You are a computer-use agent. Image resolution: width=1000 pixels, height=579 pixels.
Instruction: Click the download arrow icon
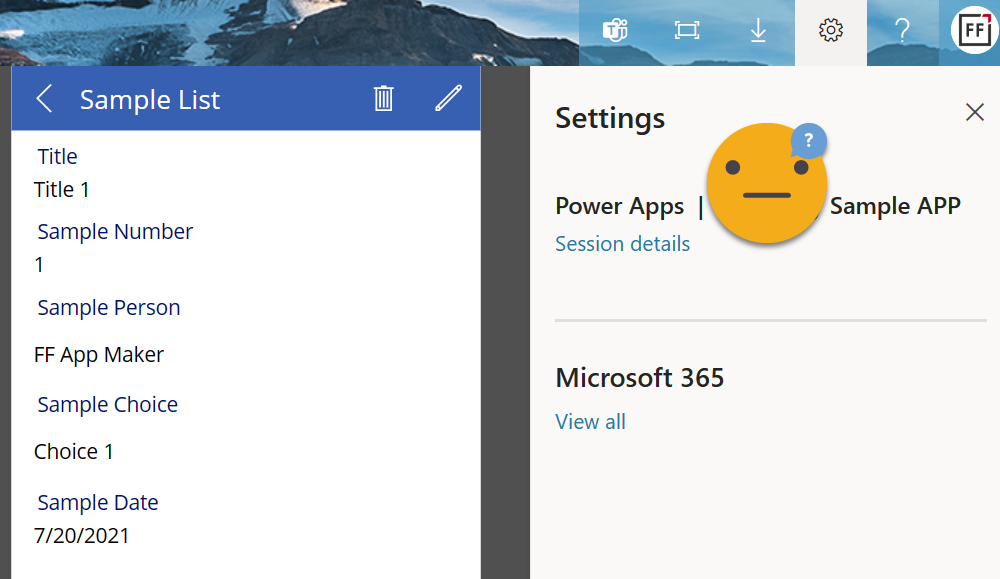(758, 30)
